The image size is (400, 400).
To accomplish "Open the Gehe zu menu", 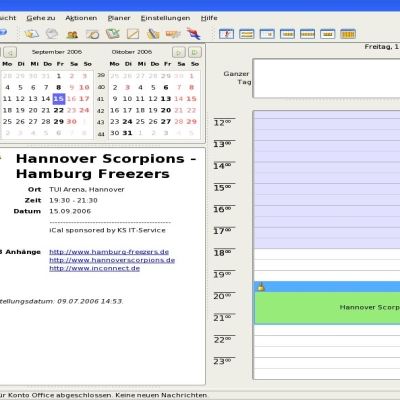I will click(x=41, y=18).
